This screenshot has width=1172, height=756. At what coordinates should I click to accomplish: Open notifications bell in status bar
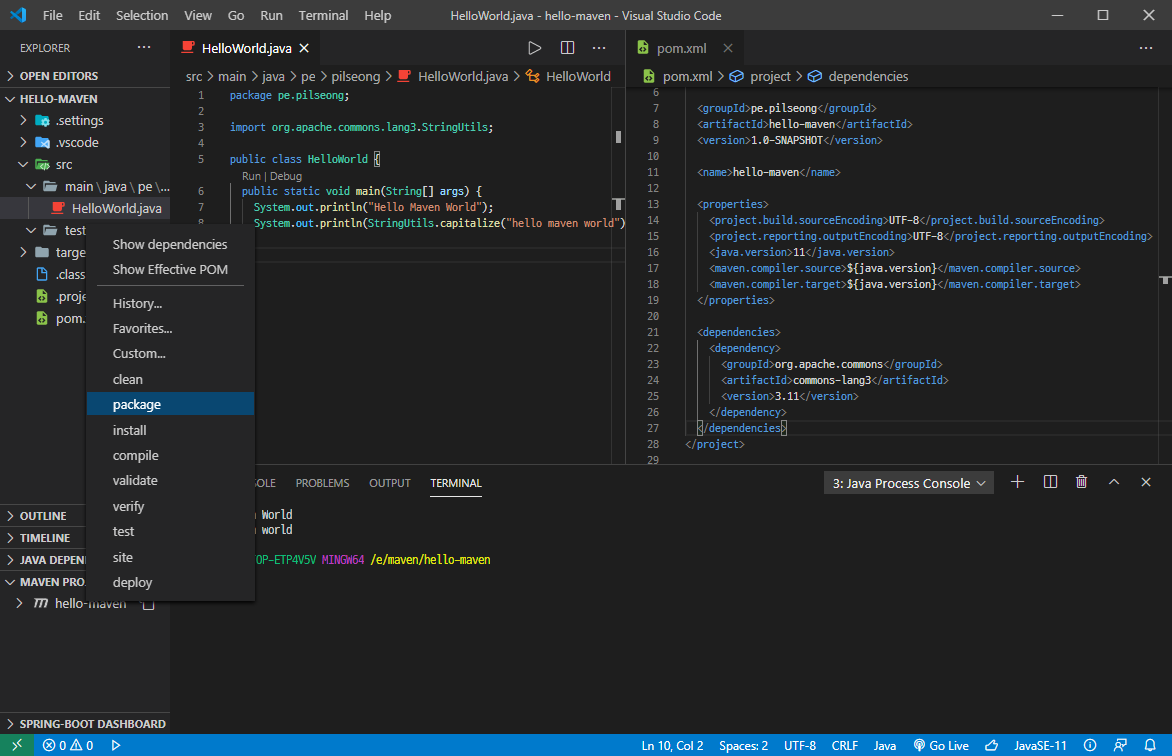[x=1150, y=746]
